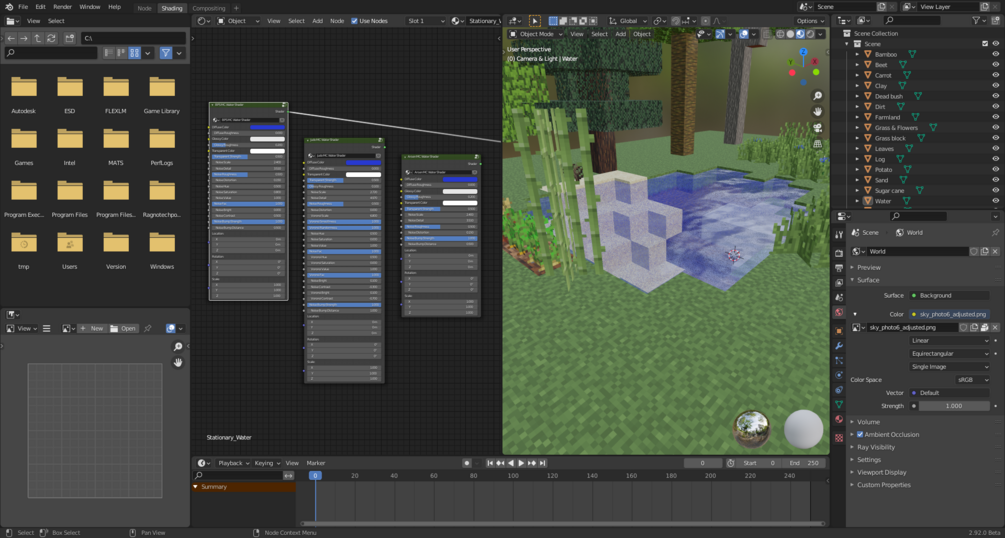Screen dimensions: 1005x538
Task: Hide Carrot collection in outliner
Action: pyautogui.click(x=995, y=75)
